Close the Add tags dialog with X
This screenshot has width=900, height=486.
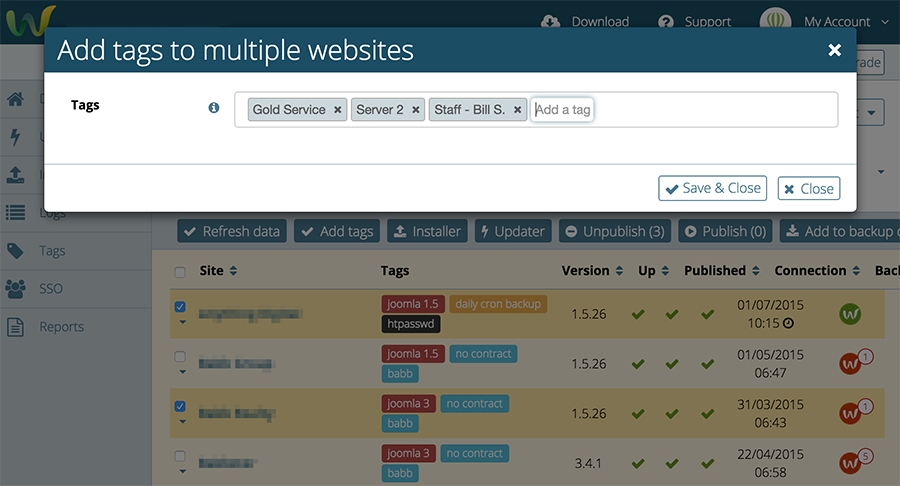(x=835, y=50)
